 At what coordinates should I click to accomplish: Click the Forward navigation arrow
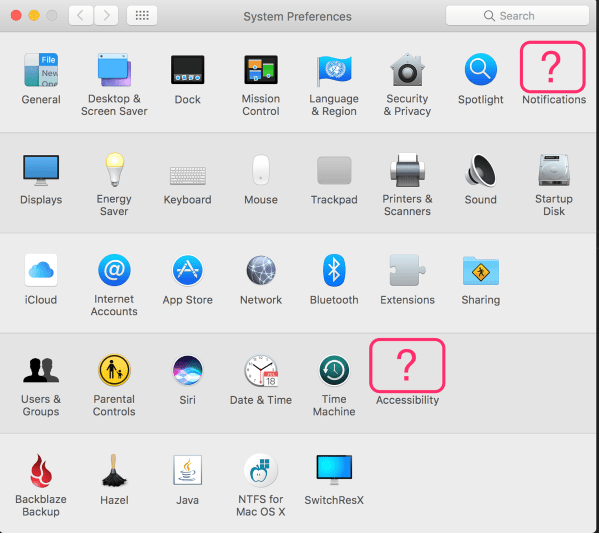[x=106, y=16]
